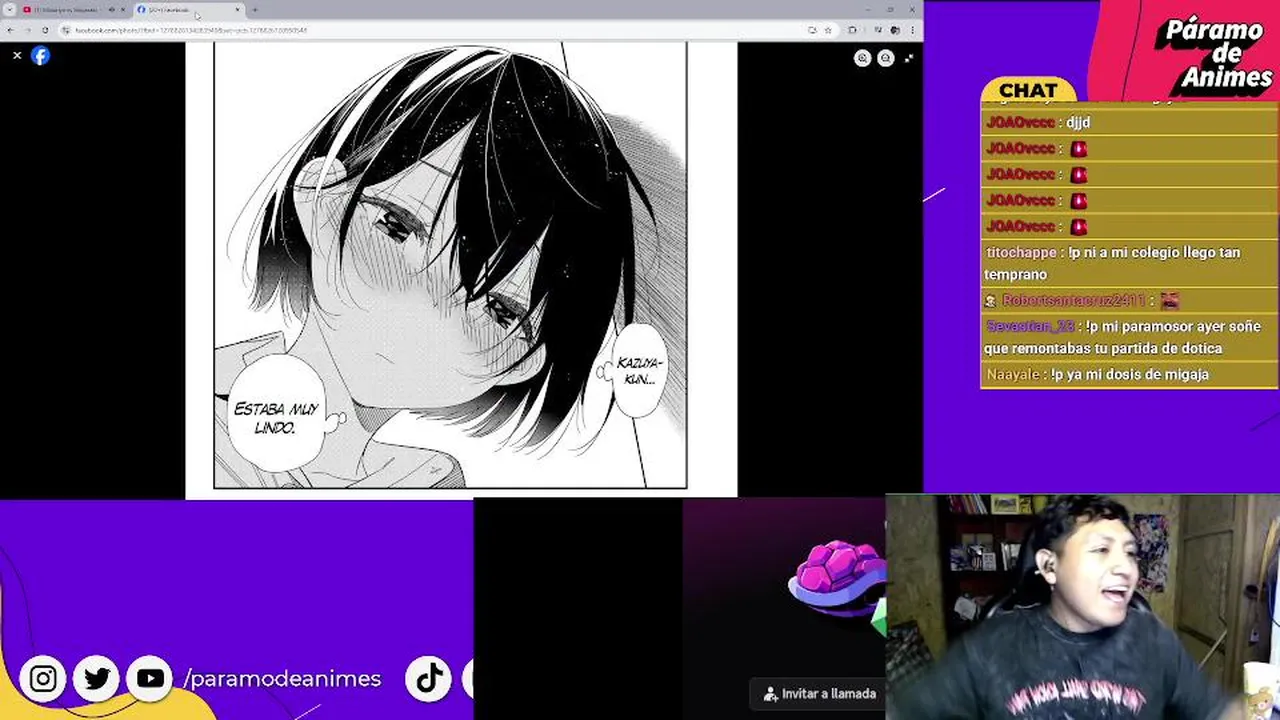The height and width of the screenshot is (720, 1280).
Task: Click Naayale's chat message
Action: pos(1127,374)
